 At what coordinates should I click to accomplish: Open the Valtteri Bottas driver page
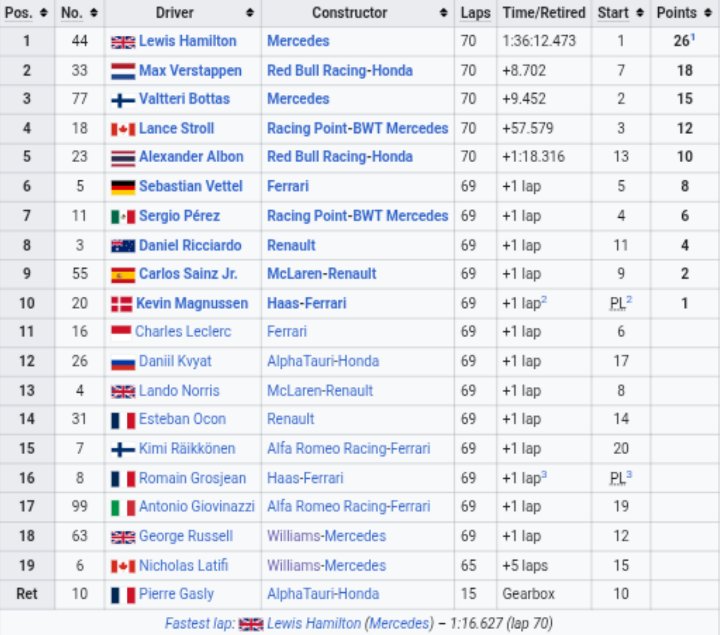tap(184, 99)
